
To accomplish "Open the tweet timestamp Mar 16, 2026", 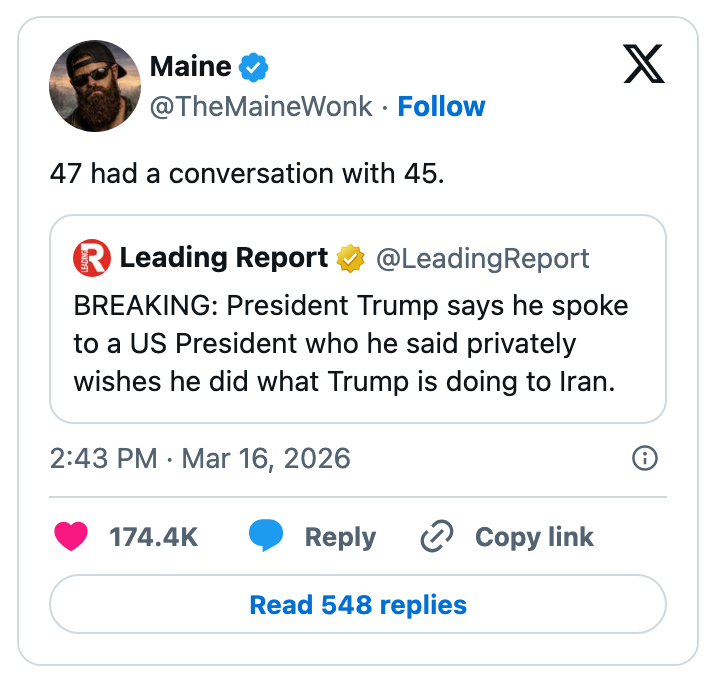I will click(200, 459).
